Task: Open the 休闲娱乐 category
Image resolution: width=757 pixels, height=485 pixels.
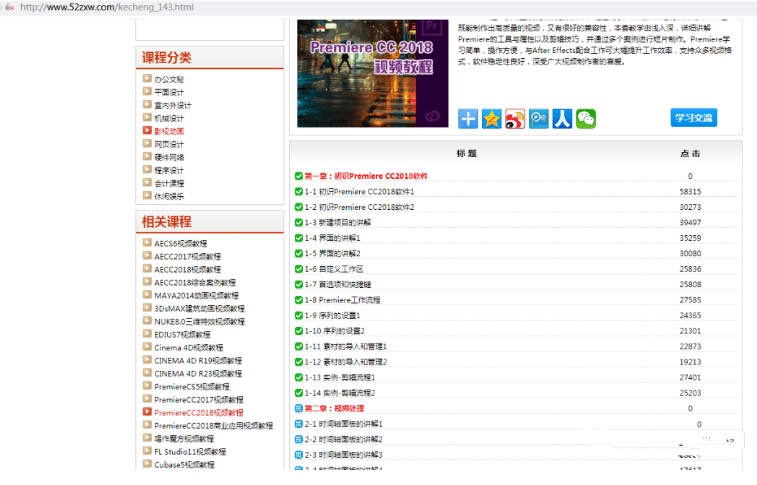Action: click(169, 196)
